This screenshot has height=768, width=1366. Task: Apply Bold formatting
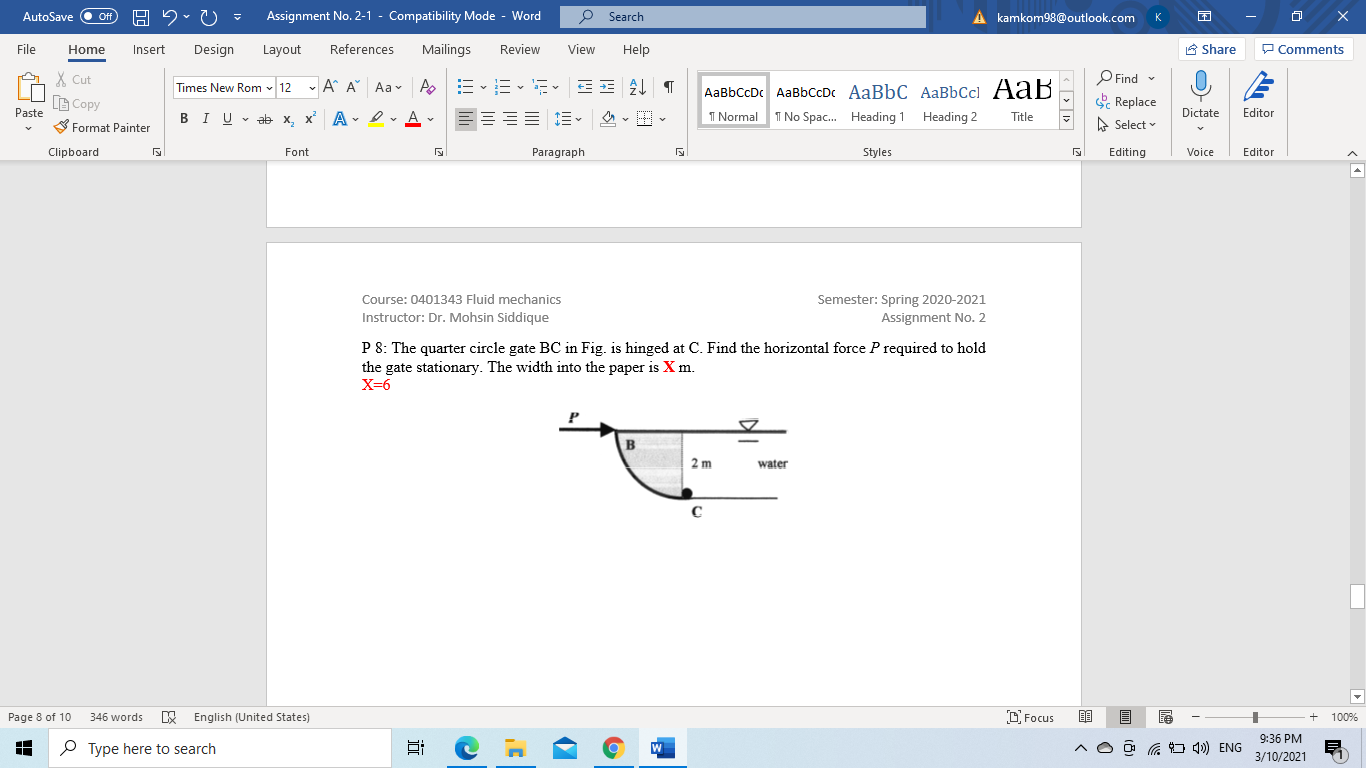185,119
